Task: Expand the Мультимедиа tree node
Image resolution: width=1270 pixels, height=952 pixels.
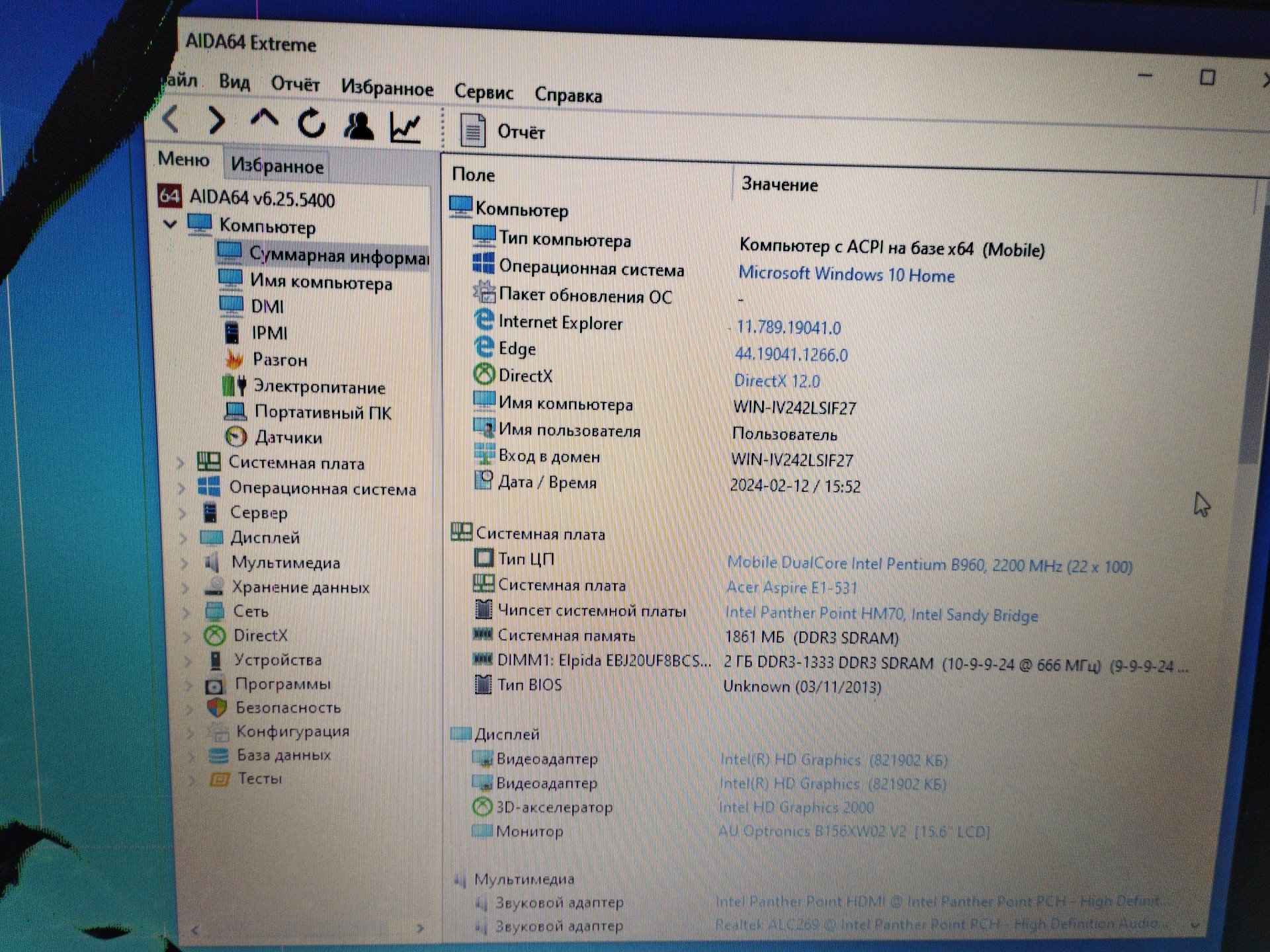Action: tap(185, 563)
